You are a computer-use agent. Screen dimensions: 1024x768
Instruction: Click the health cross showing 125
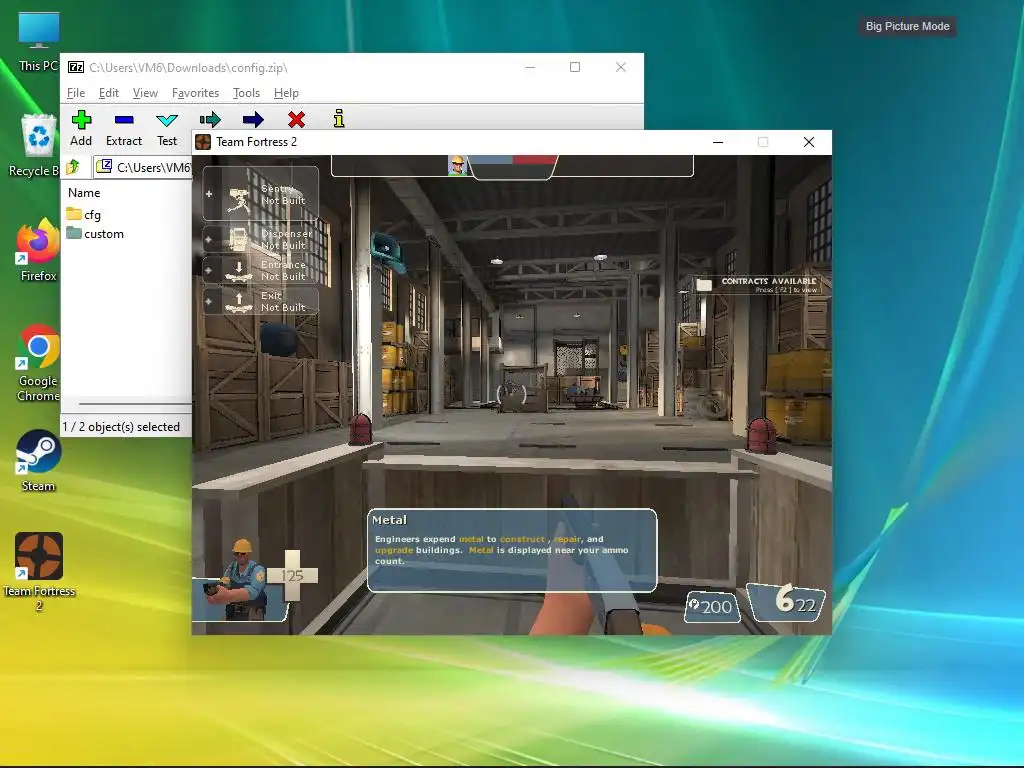[x=293, y=575]
